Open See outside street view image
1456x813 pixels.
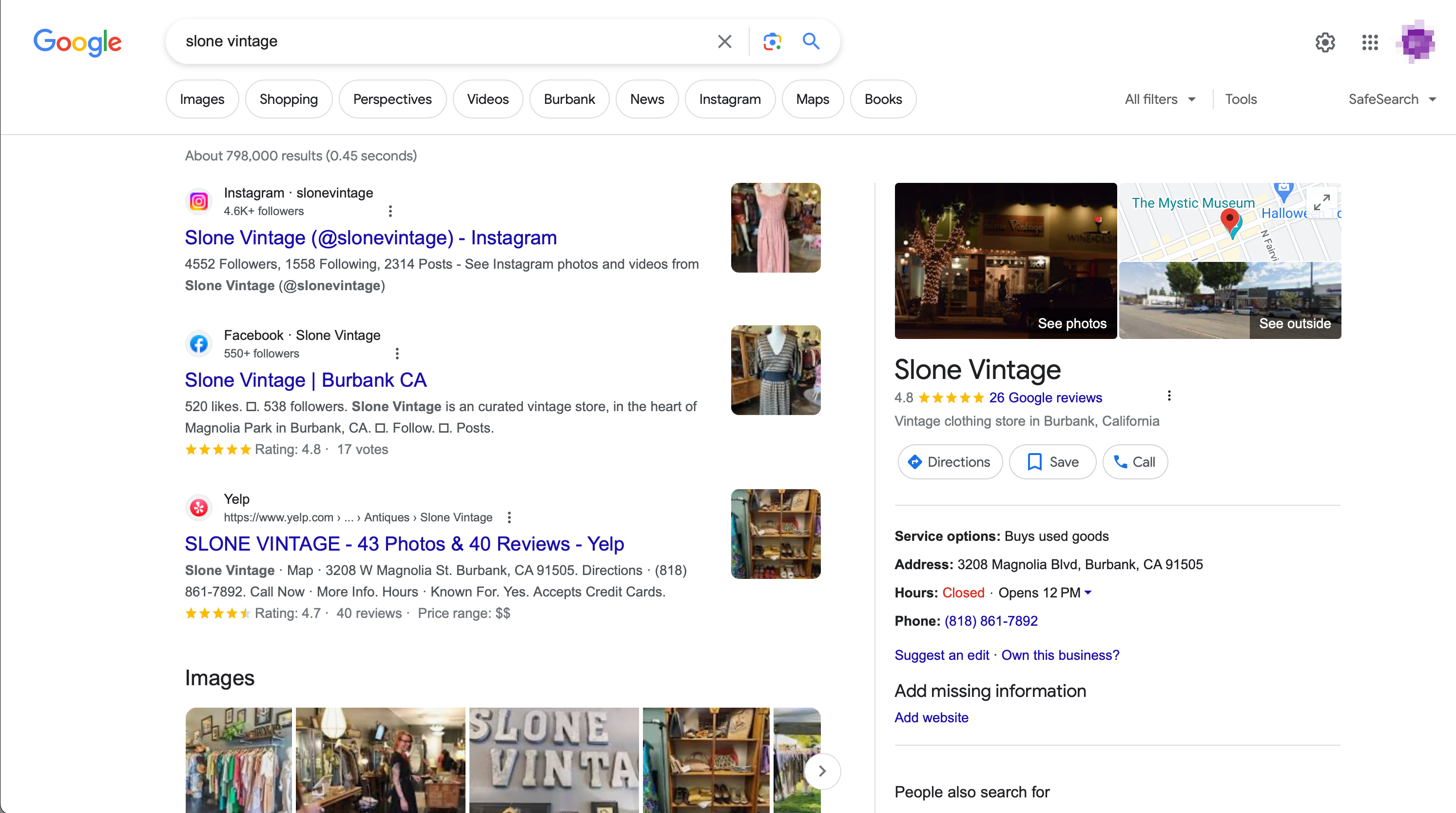coord(1230,300)
